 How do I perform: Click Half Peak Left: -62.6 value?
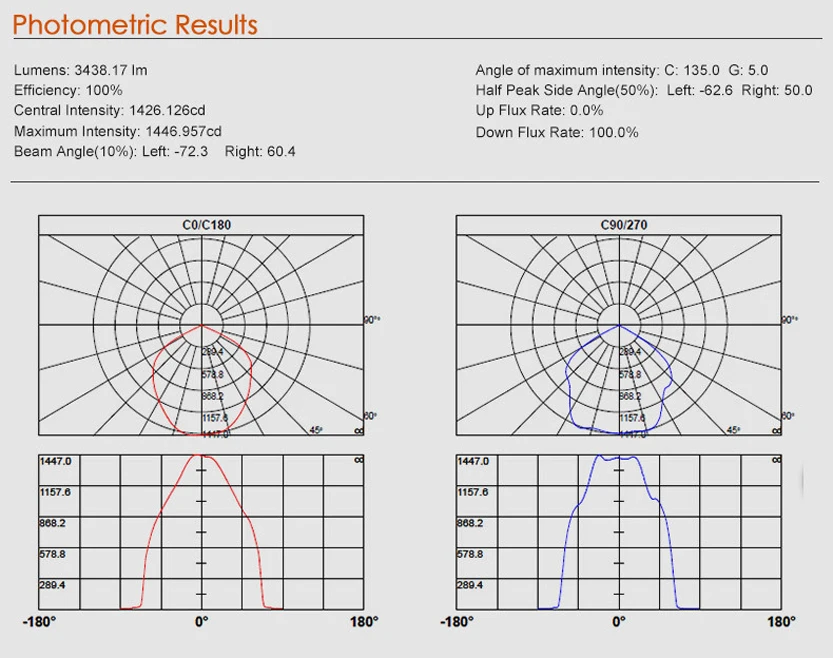click(x=700, y=90)
